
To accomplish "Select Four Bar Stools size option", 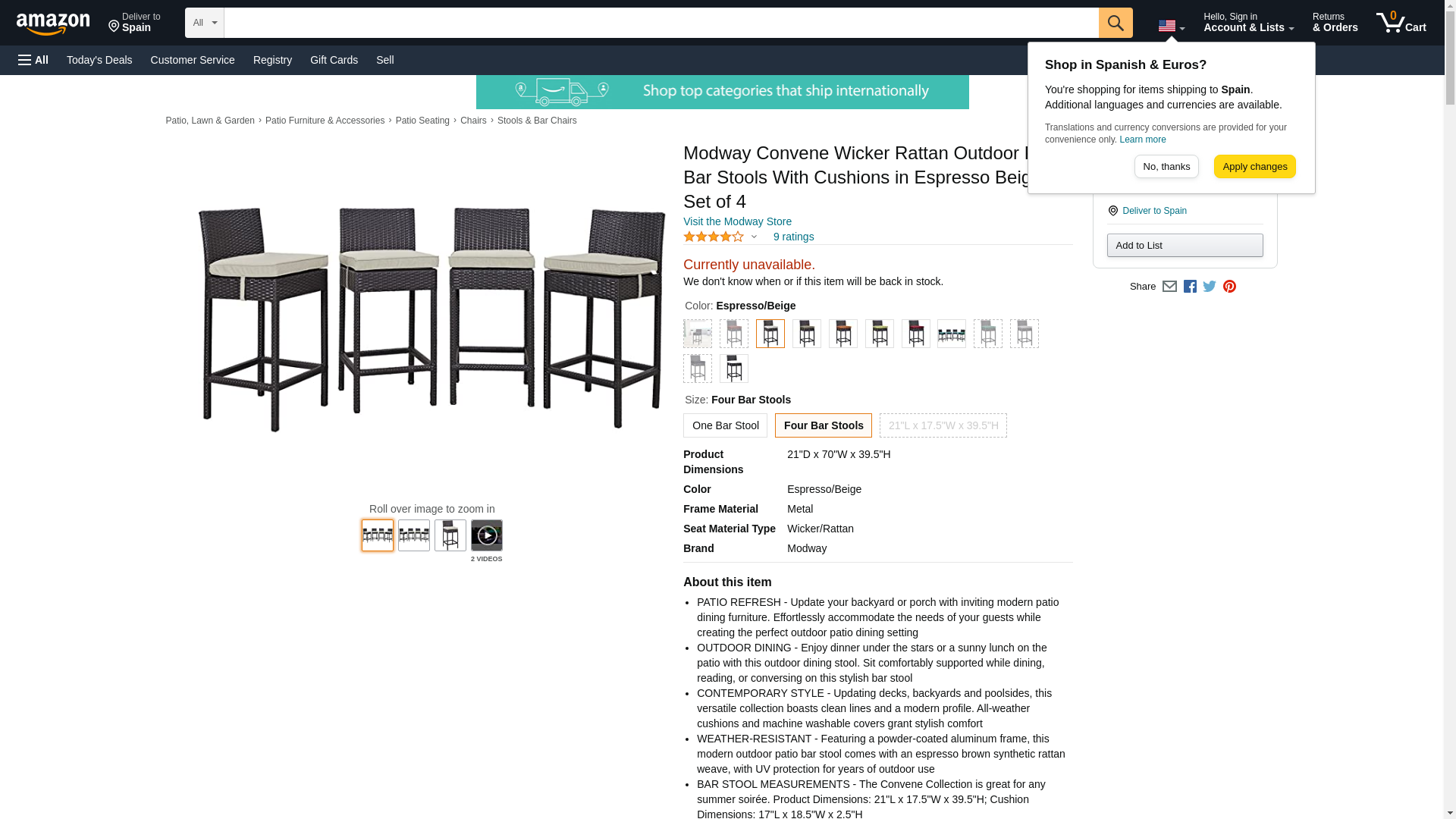I will pos(824,425).
